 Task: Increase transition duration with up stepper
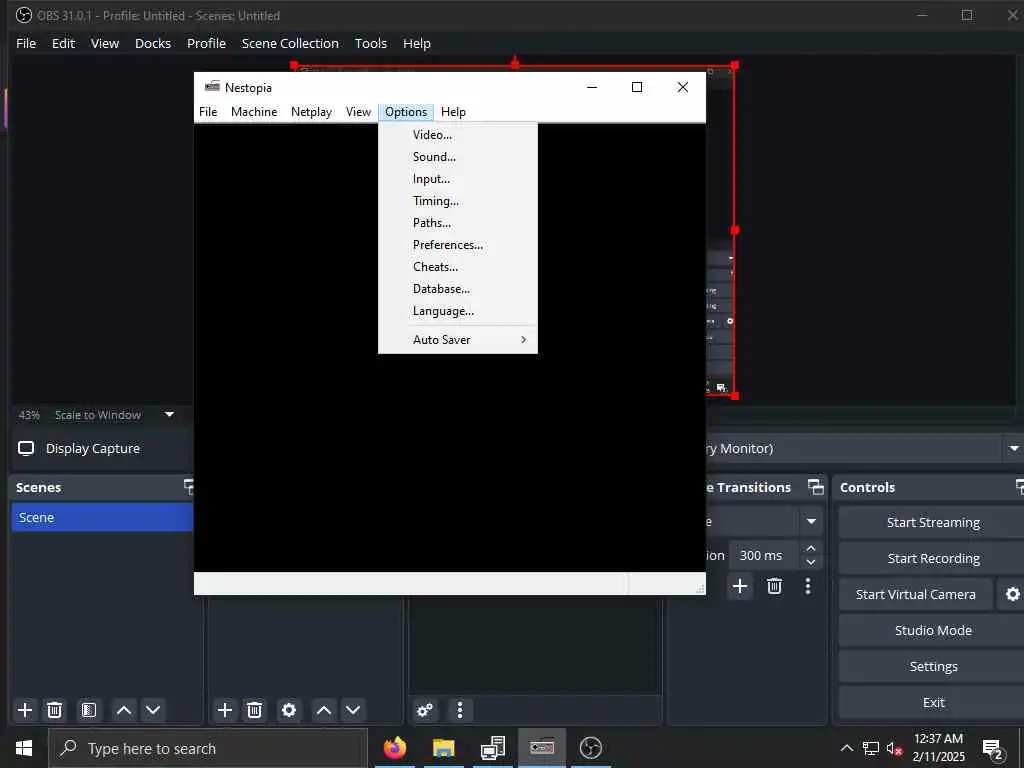click(811, 548)
